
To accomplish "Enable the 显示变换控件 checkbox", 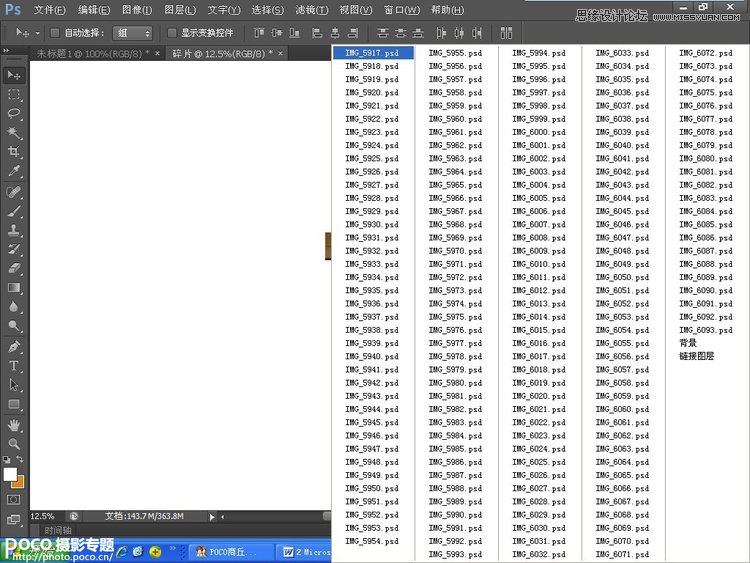I will 171,33.
